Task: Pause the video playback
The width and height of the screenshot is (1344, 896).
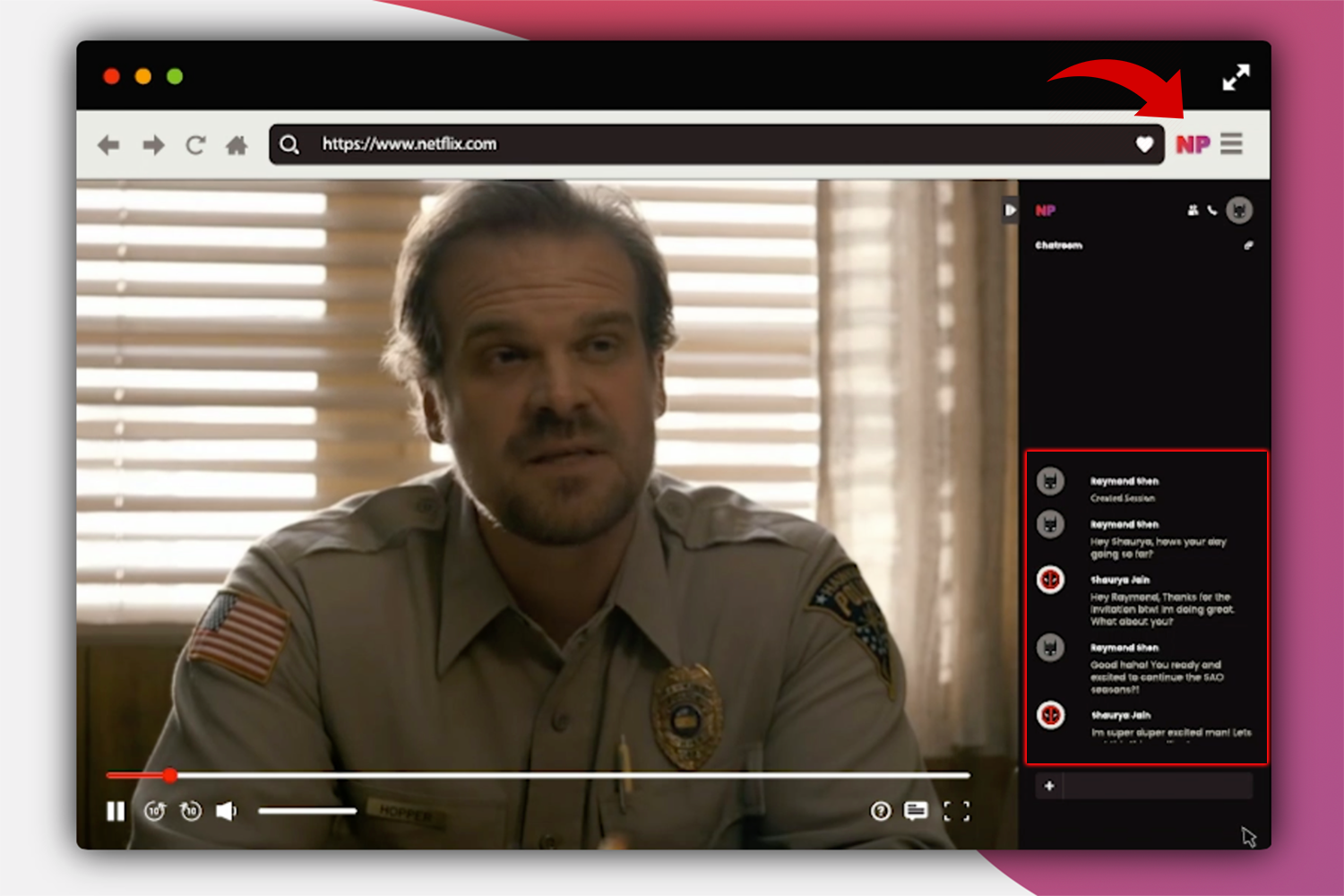Action: click(x=116, y=812)
